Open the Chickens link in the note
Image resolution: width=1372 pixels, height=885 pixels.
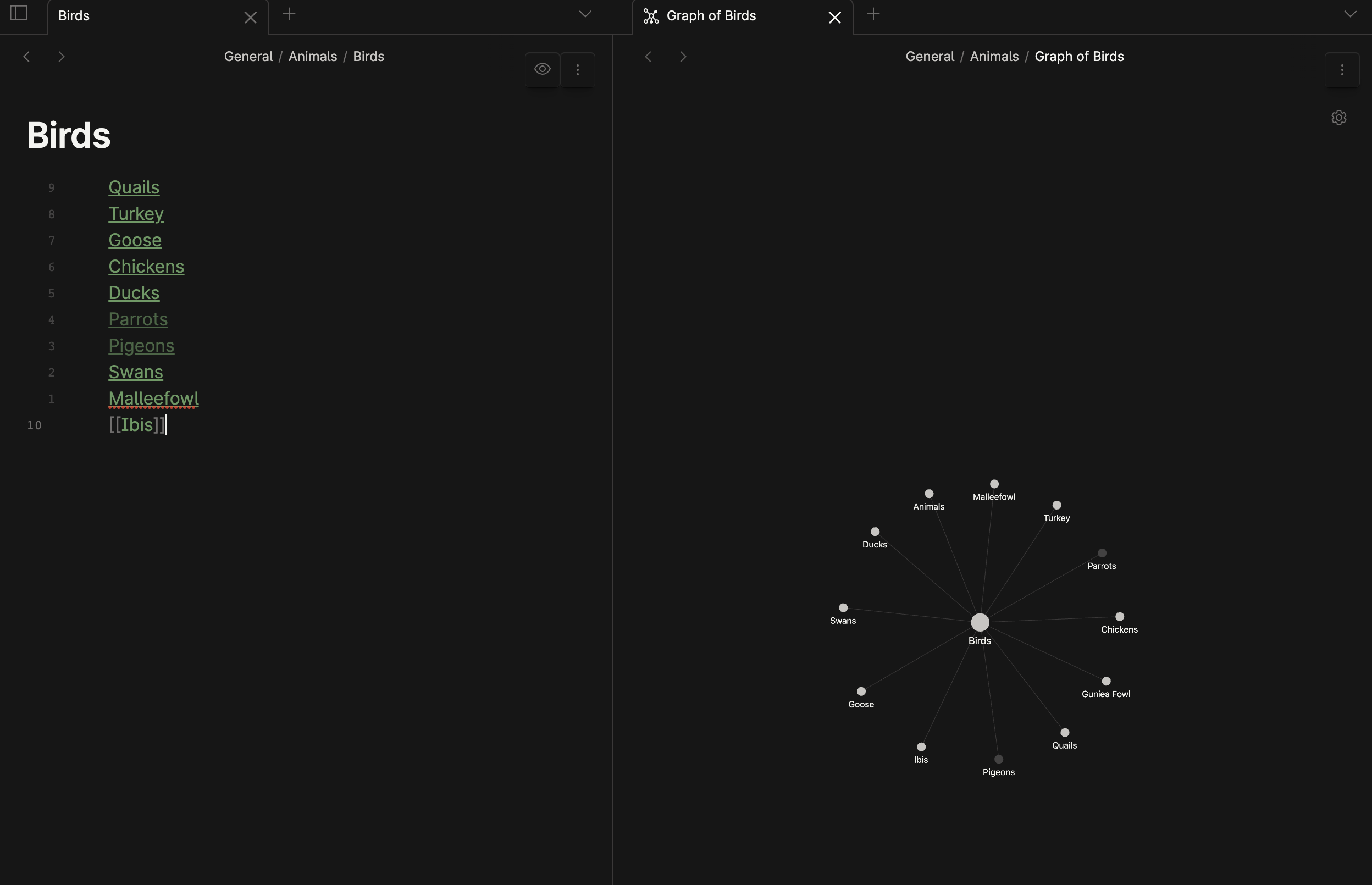(x=146, y=267)
